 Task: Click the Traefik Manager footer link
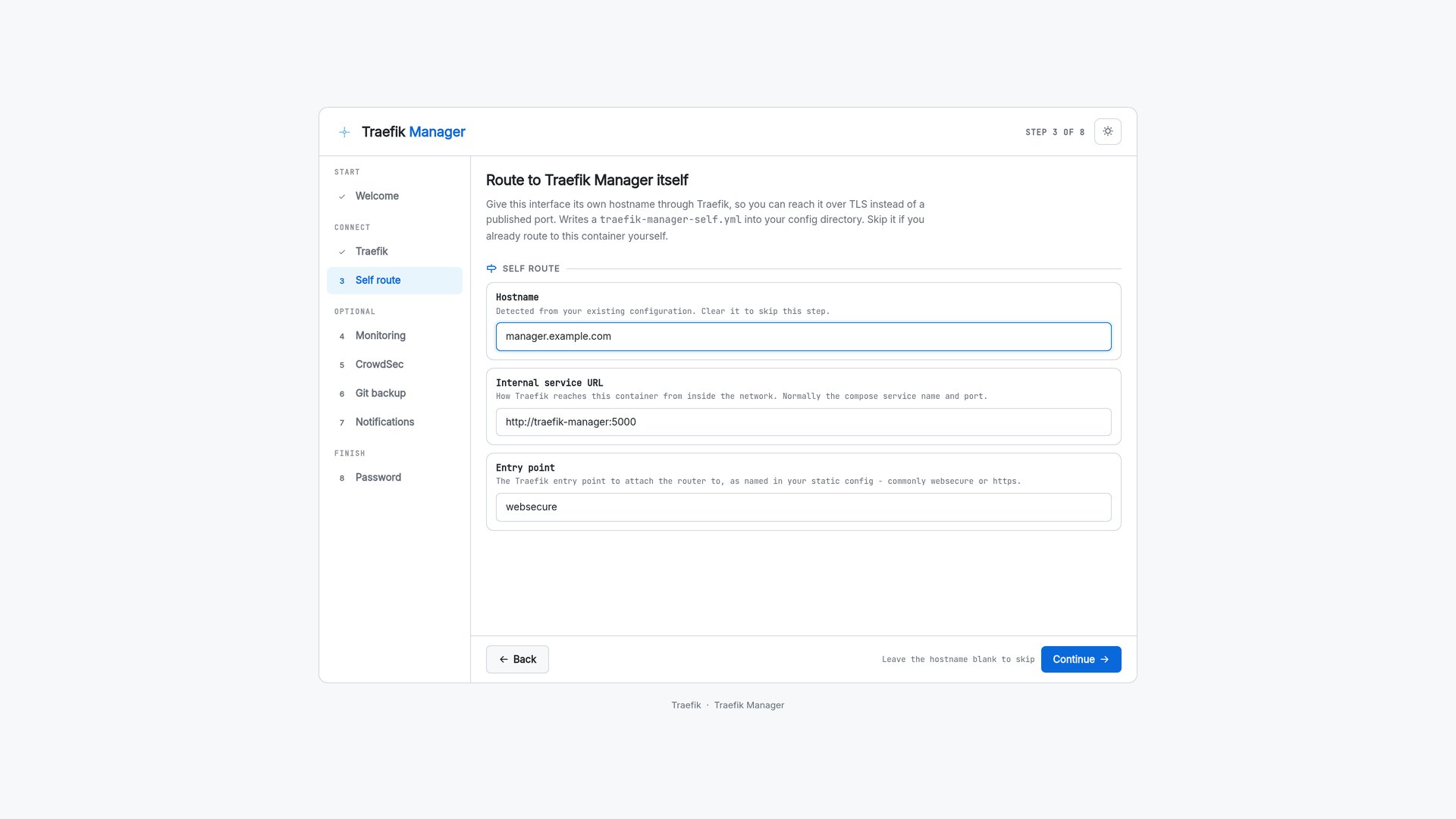[x=749, y=705]
